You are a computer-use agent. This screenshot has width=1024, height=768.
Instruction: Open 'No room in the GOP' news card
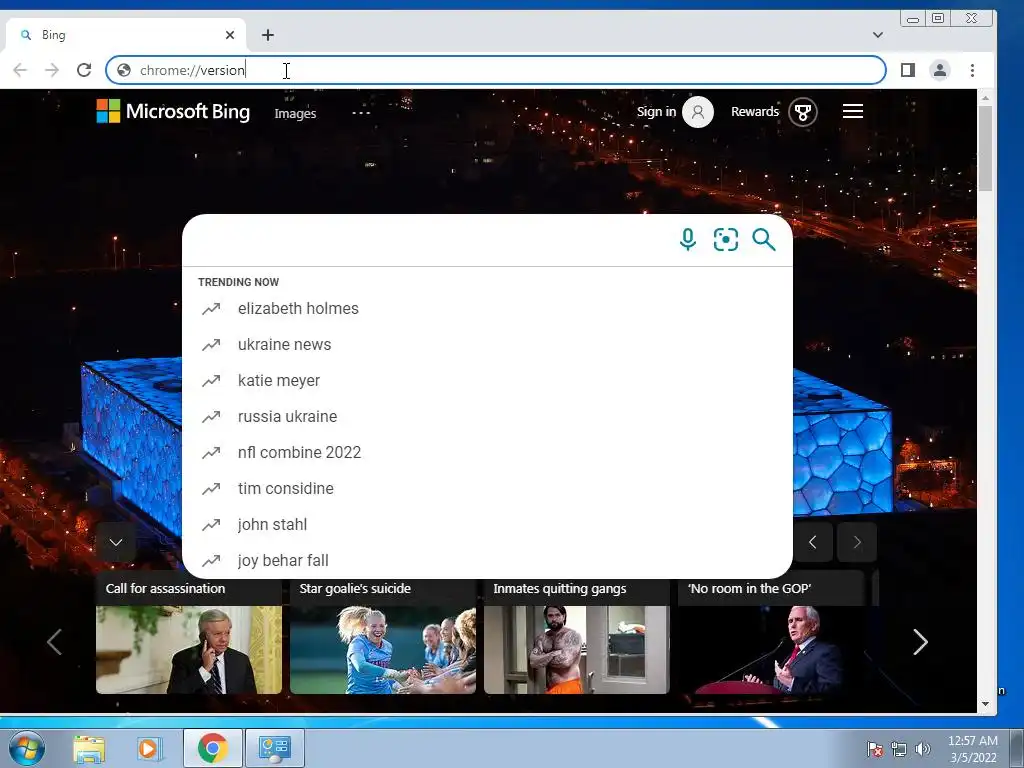[771, 633]
